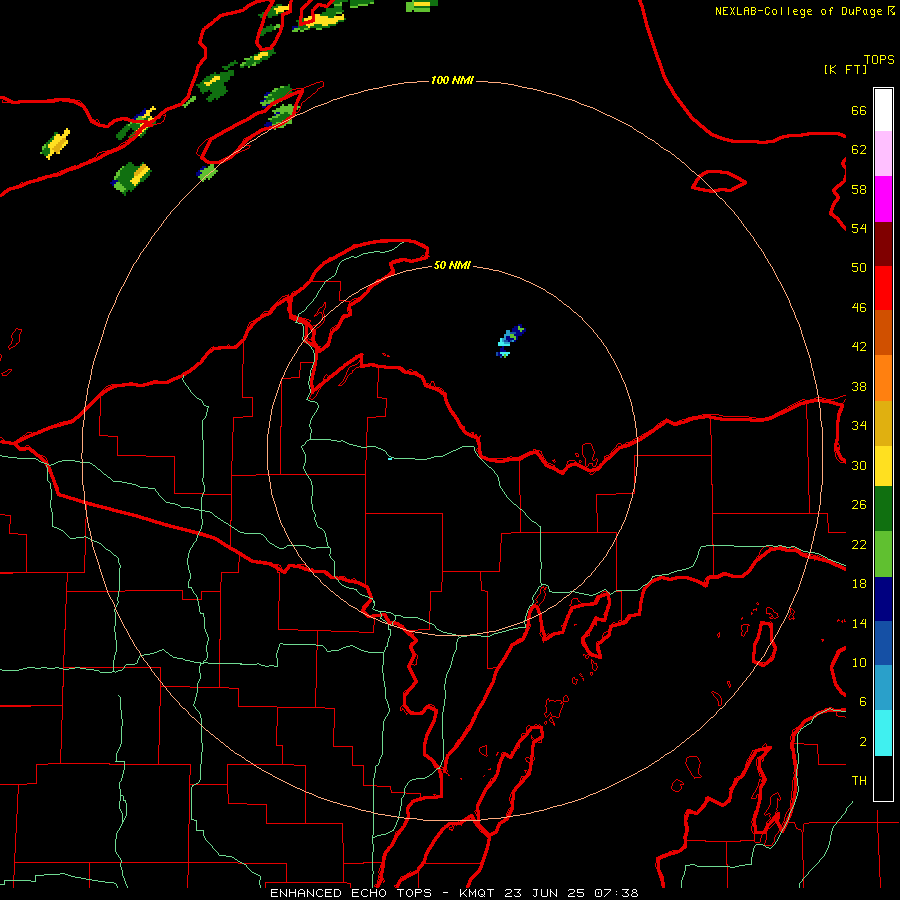Click the 100 NMI range ring label
This screenshot has height=900, width=900.
click(x=452, y=80)
